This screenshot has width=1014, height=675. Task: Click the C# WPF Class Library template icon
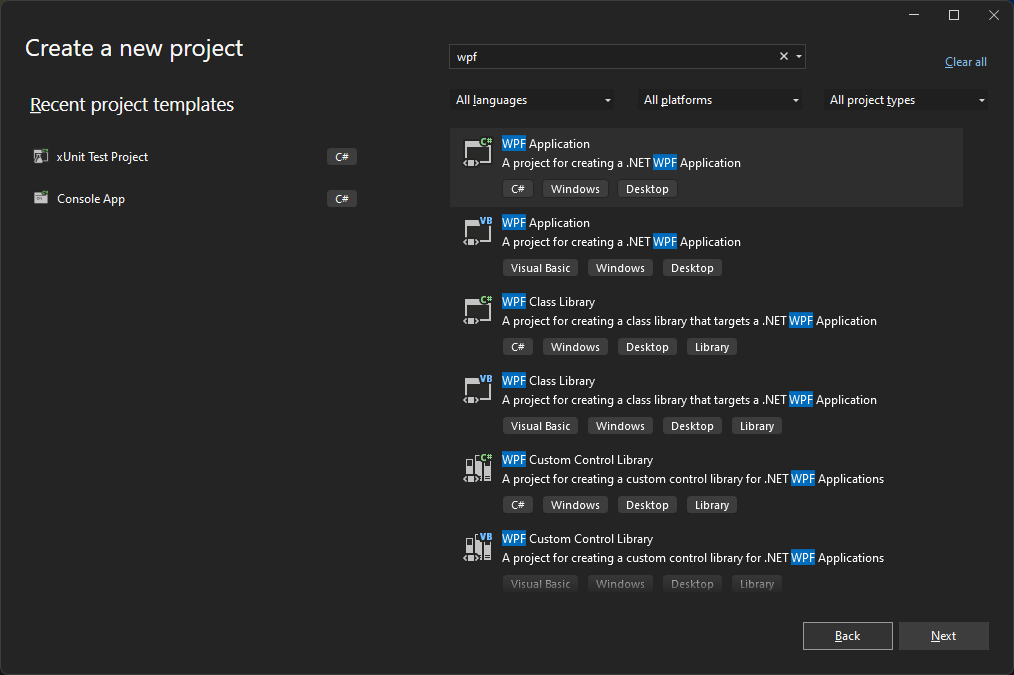[477, 311]
